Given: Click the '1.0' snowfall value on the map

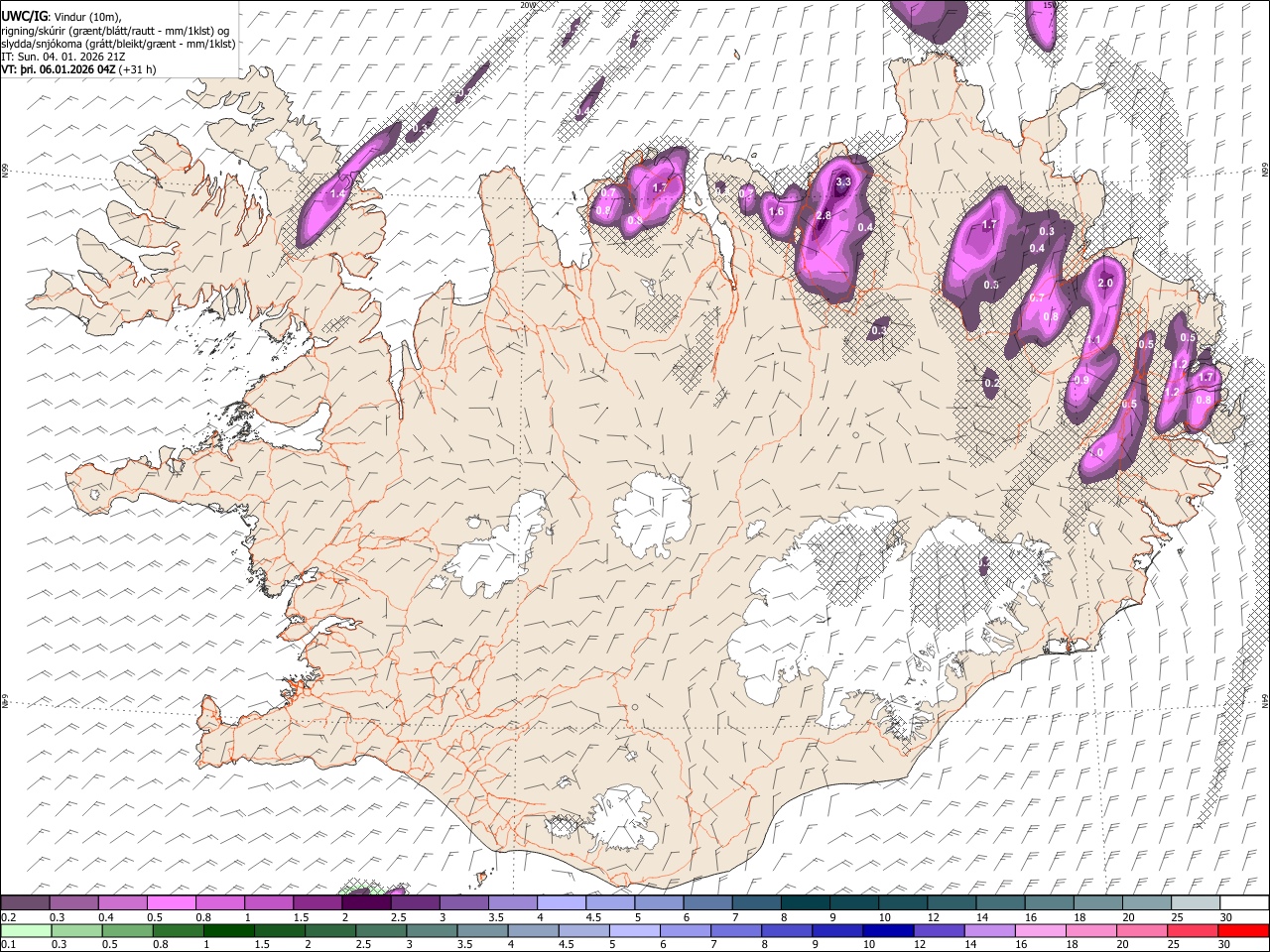Looking at the screenshot, I should pos(1095,452).
